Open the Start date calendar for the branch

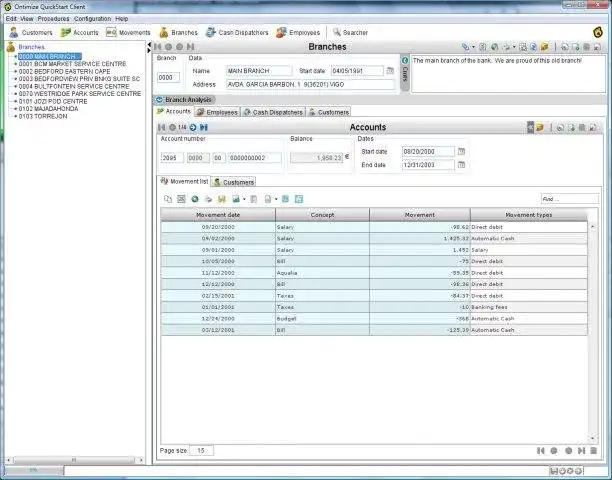390,71
